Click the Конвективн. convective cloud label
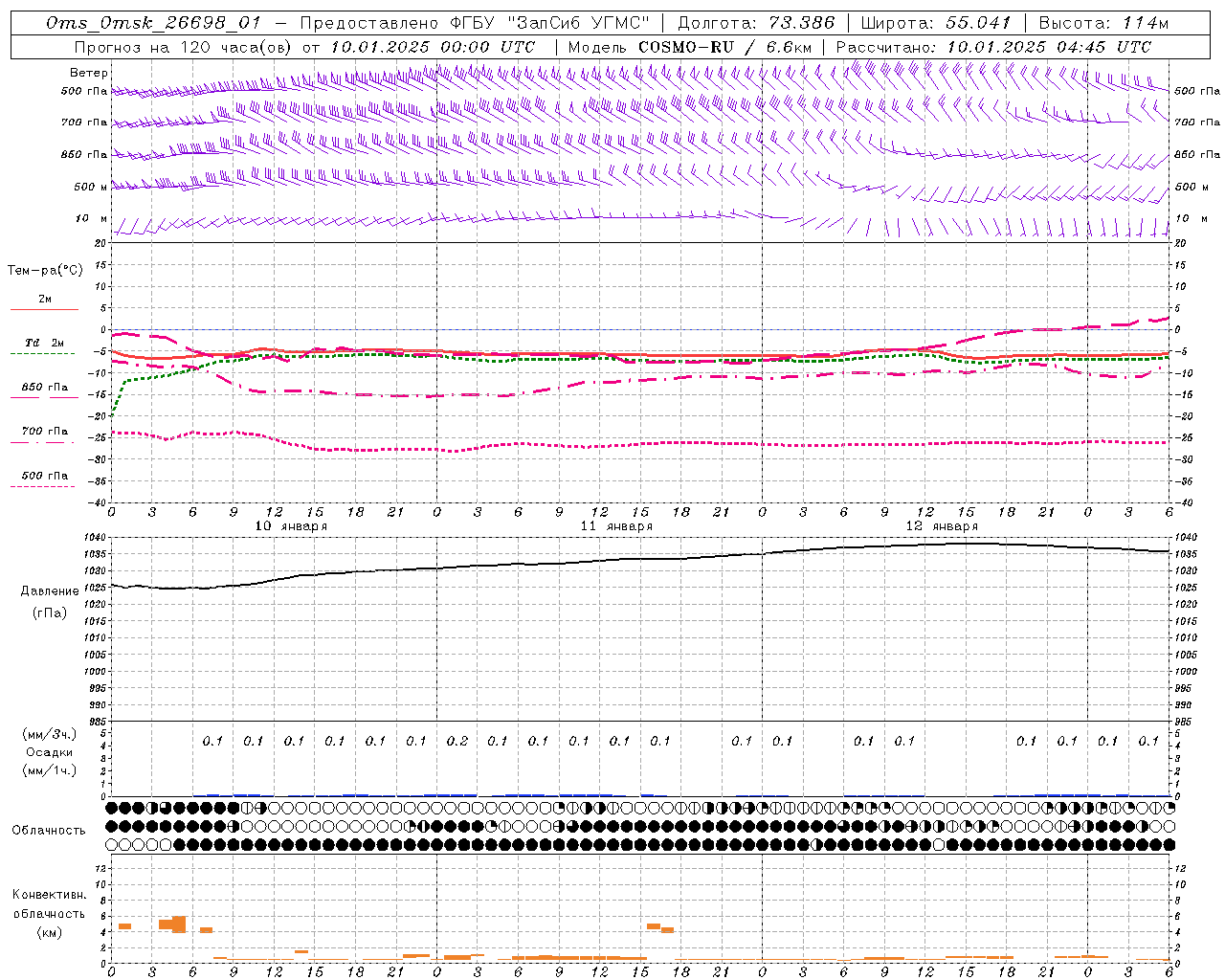Image resolution: width=1225 pixels, height=980 pixels. (x=49, y=895)
